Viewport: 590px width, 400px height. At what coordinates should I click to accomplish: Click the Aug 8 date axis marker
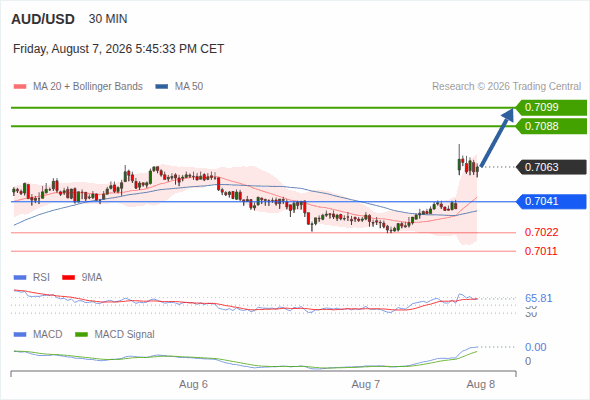point(481,384)
